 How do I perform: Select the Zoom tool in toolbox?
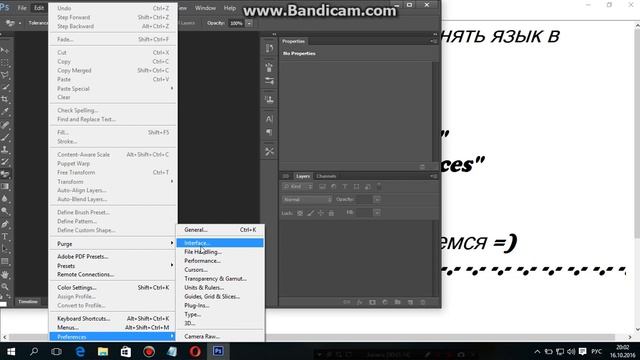tap(5, 287)
